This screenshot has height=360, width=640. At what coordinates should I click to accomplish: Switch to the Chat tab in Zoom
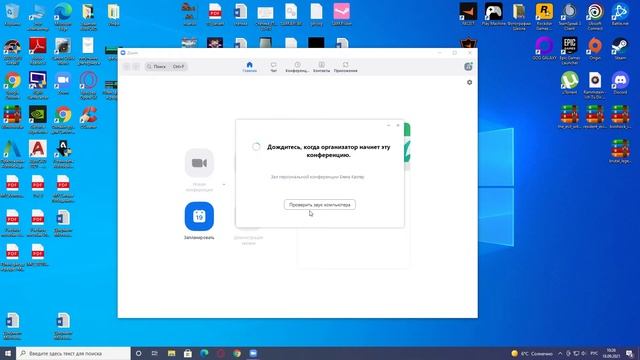coord(273,67)
